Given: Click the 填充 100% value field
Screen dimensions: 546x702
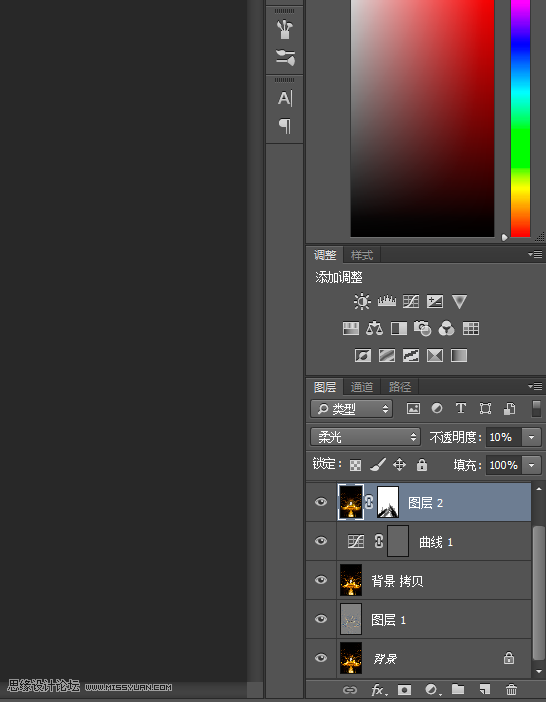Looking at the screenshot, I should [x=504, y=465].
